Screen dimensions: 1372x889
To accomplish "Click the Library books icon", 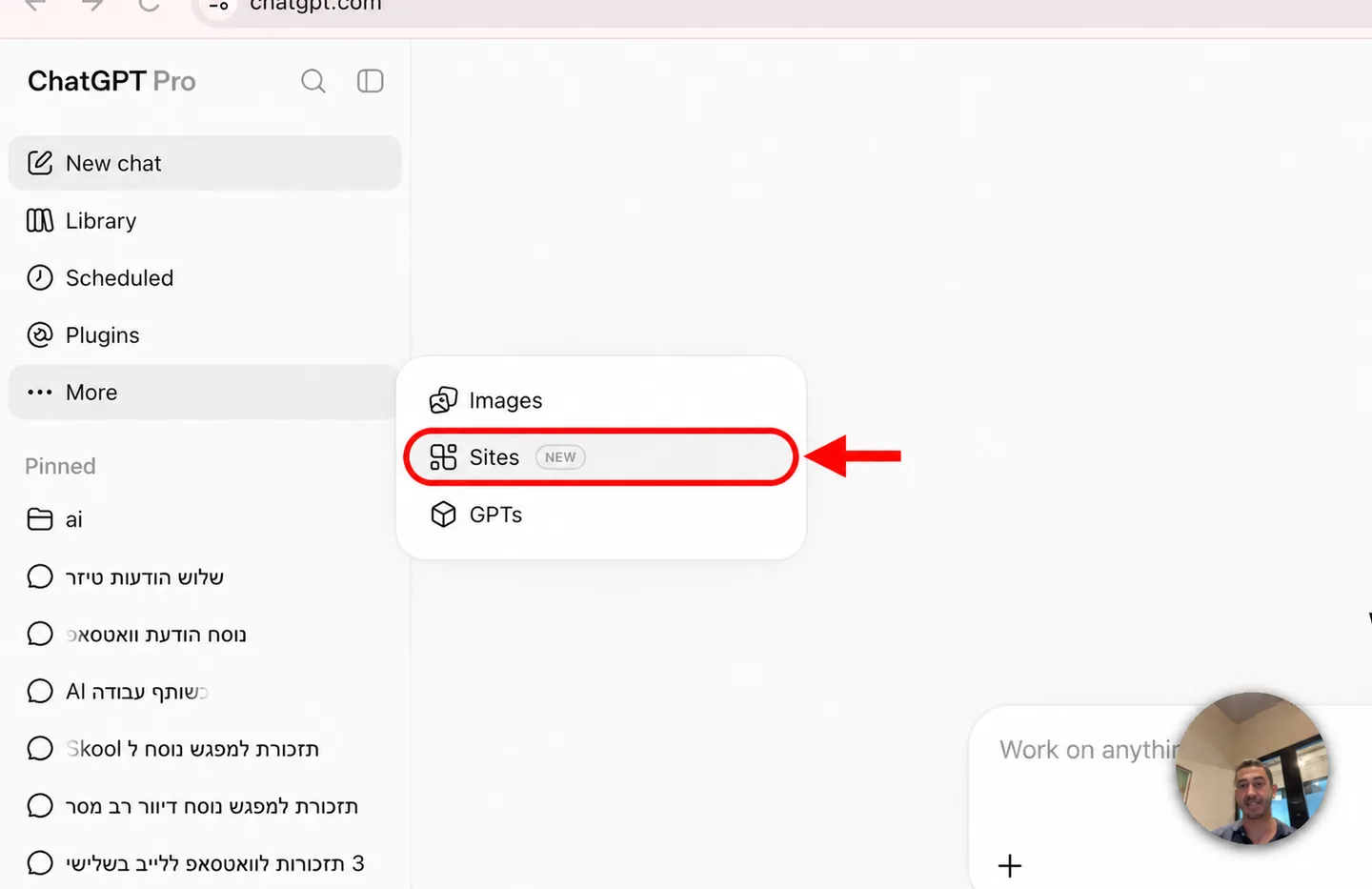I will click(x=40, y=220).
